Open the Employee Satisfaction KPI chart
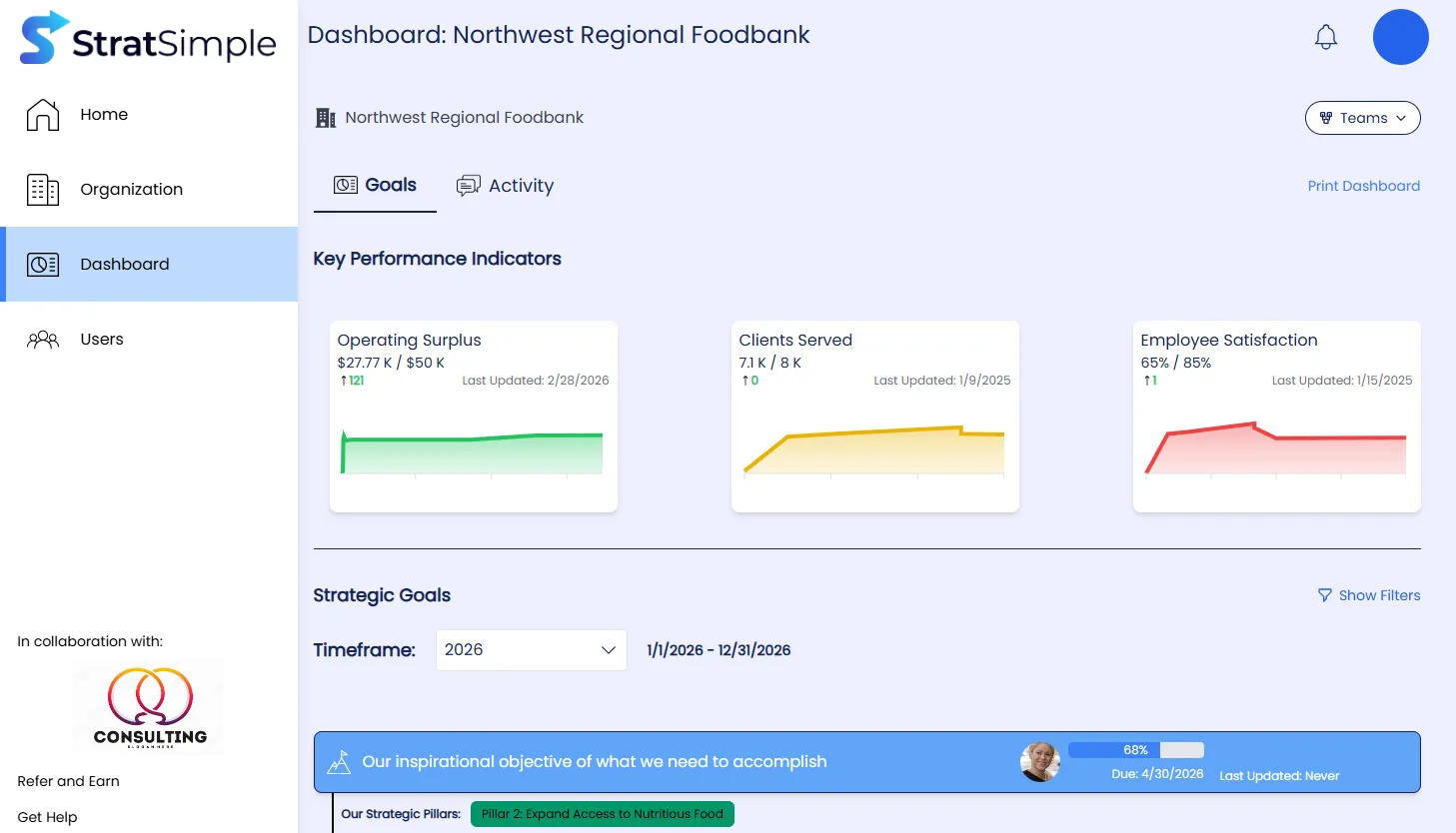Screen dimensions: 1456x833 [x=1277, y=448]
